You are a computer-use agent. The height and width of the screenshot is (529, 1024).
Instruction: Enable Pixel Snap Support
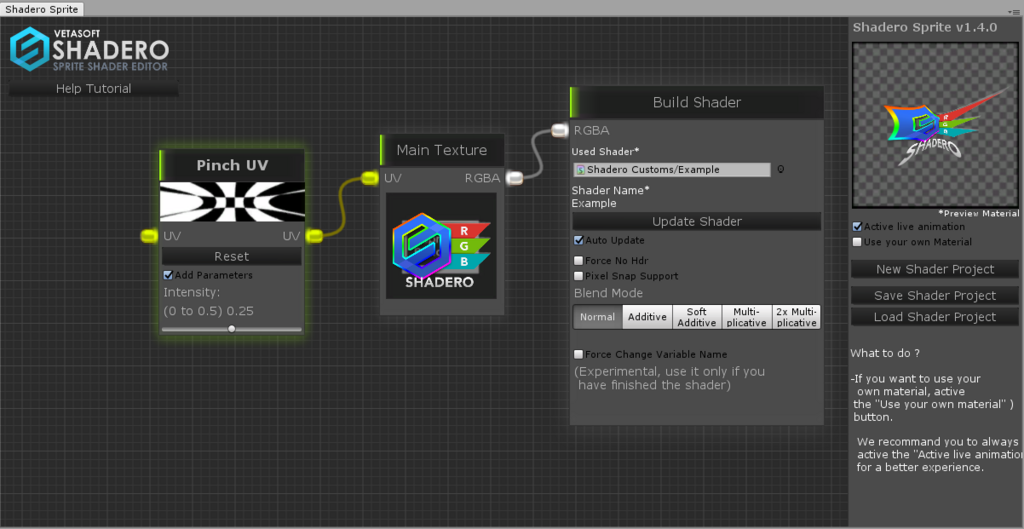click(578, 276)
